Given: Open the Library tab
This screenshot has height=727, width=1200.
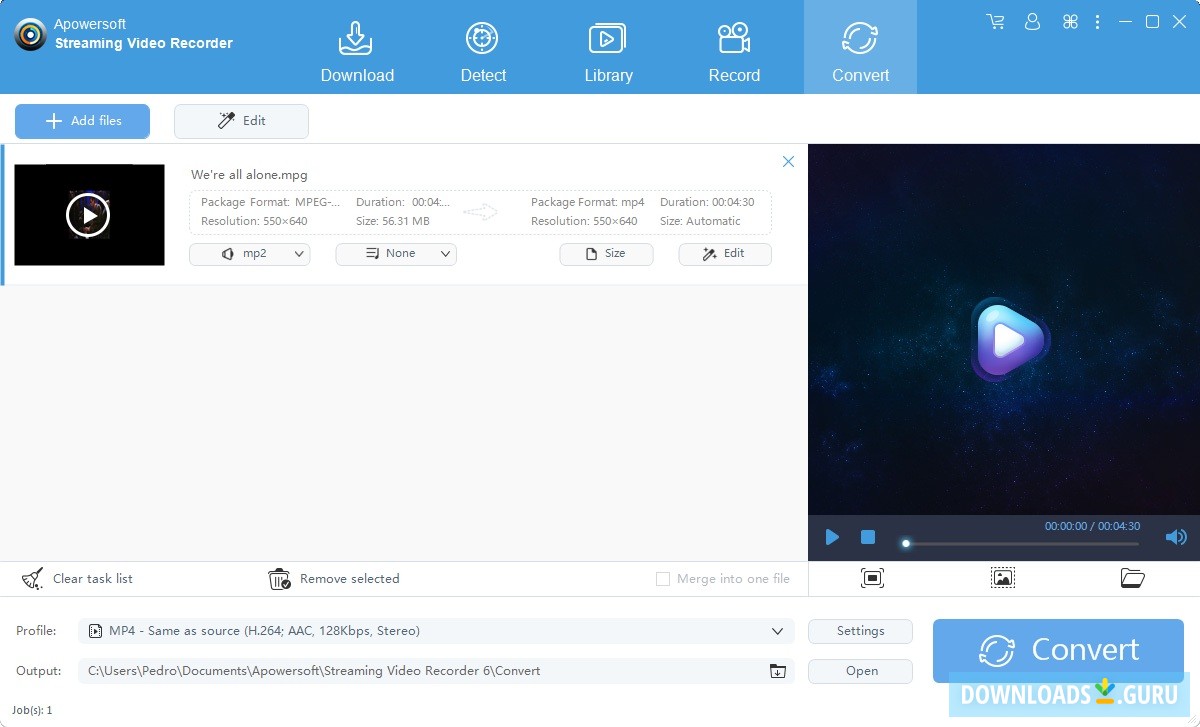Looking at the screenshot, I should click(x=608, y=52).
